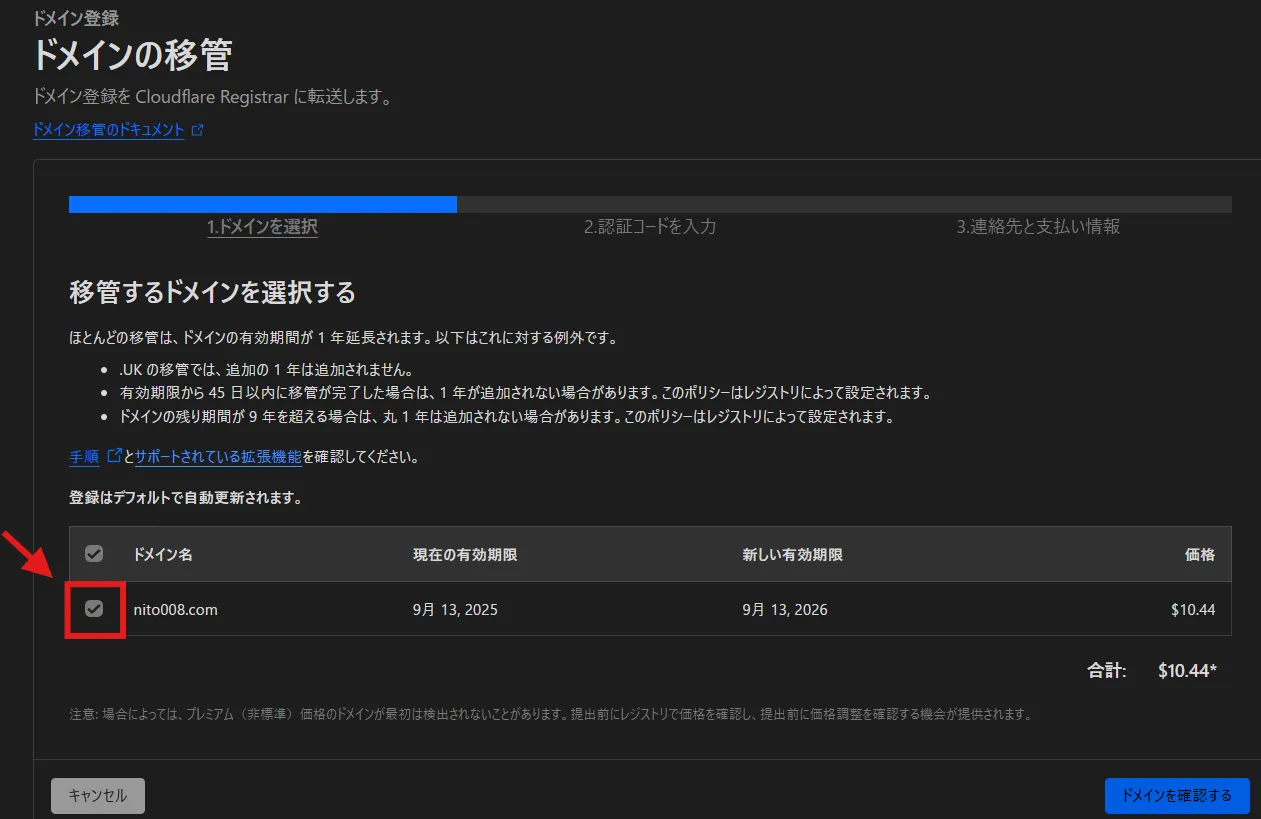Click external-link icon next to 手順
The image size is (1261, 819).
114,456
